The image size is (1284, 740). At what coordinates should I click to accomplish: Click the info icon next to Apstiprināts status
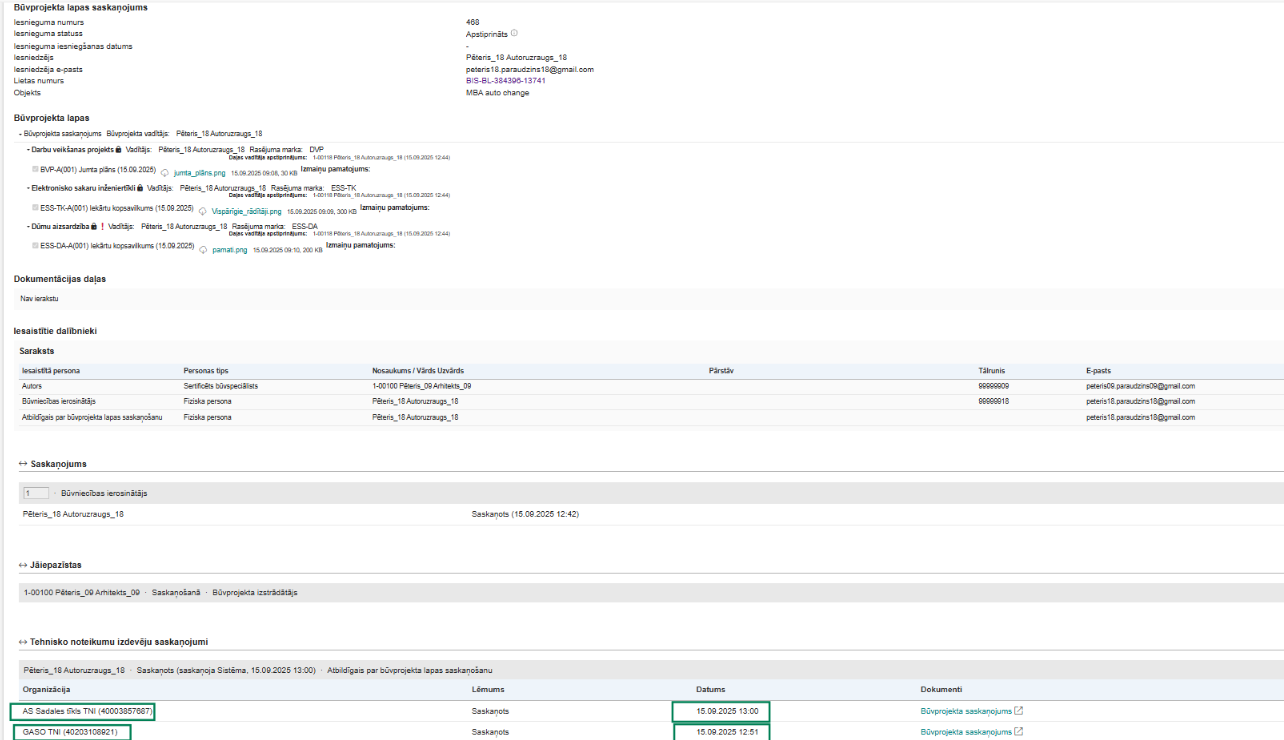click(x=514, y=33)
